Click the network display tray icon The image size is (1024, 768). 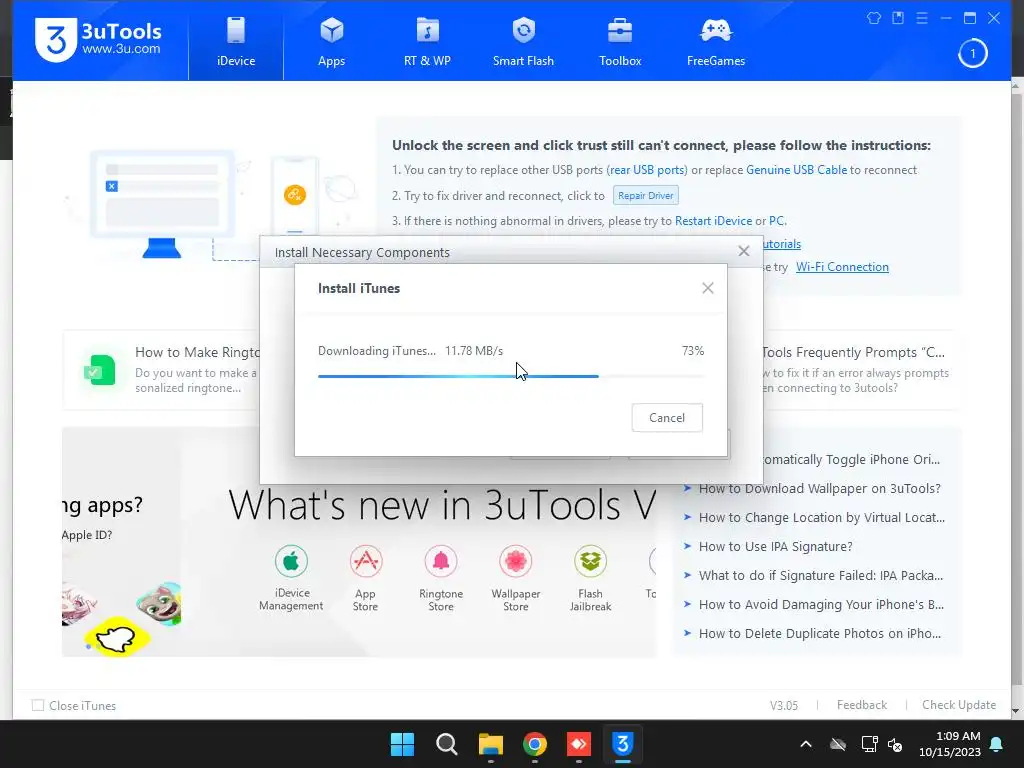click(x=869, y=744)
